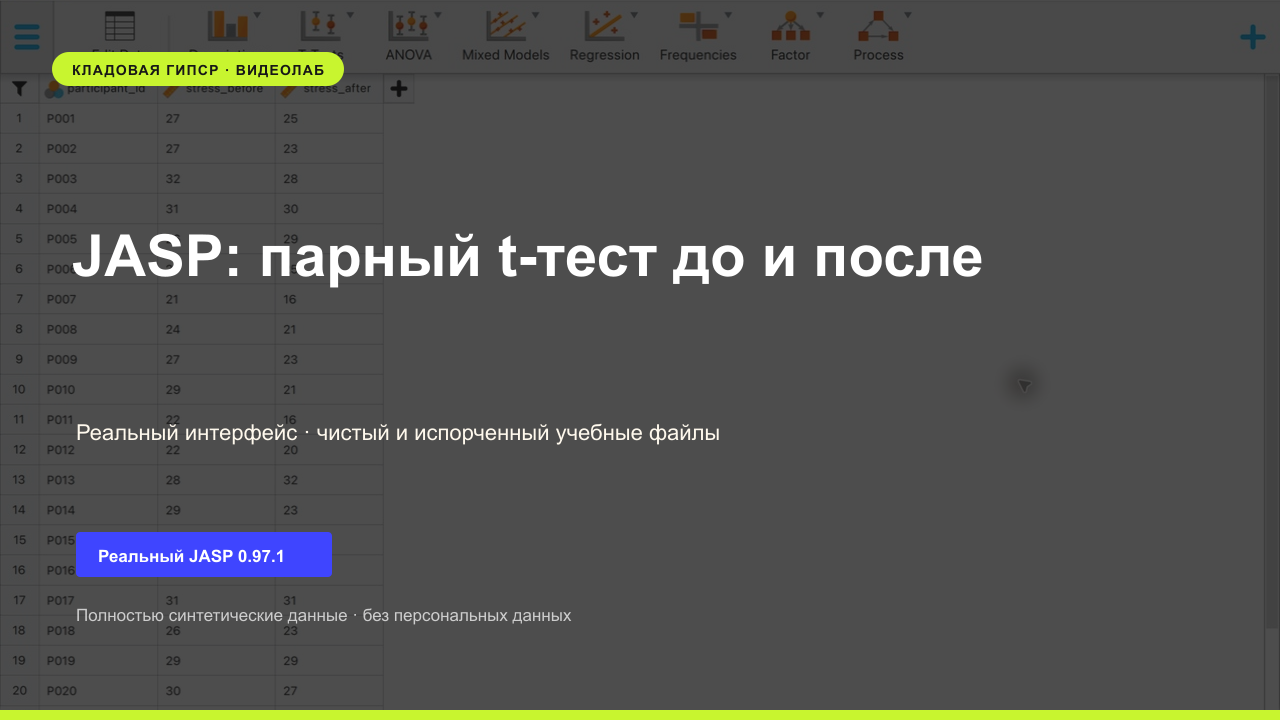Click stress_after value 30 for P004
Viewport: 1280px width, 720px height.
click(x=329, y=208)
